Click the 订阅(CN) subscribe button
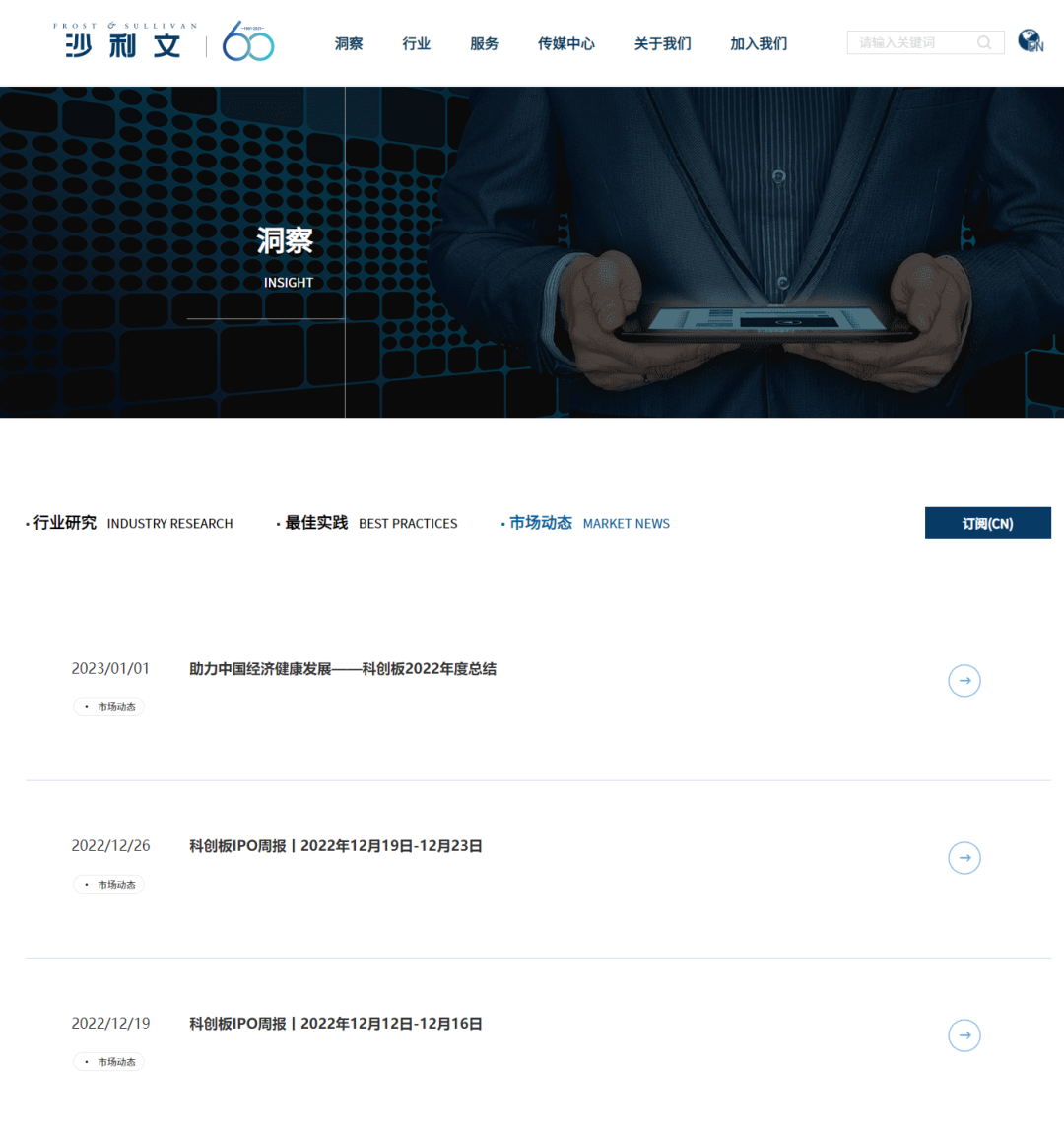The image size is (1064, 1132). click(x=987, y=523)
